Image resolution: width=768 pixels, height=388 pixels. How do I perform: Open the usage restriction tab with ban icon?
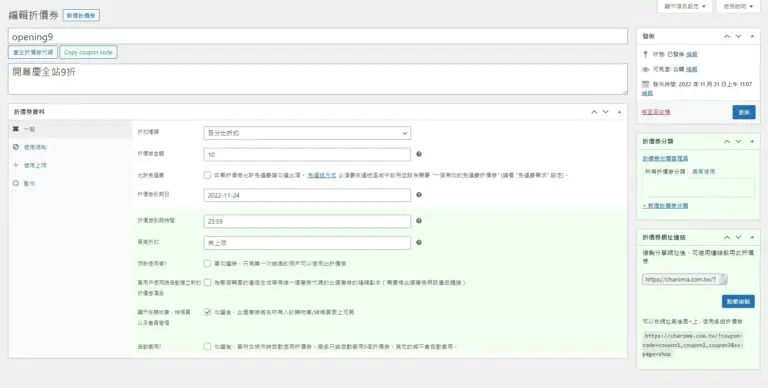(x=16, y=147)
